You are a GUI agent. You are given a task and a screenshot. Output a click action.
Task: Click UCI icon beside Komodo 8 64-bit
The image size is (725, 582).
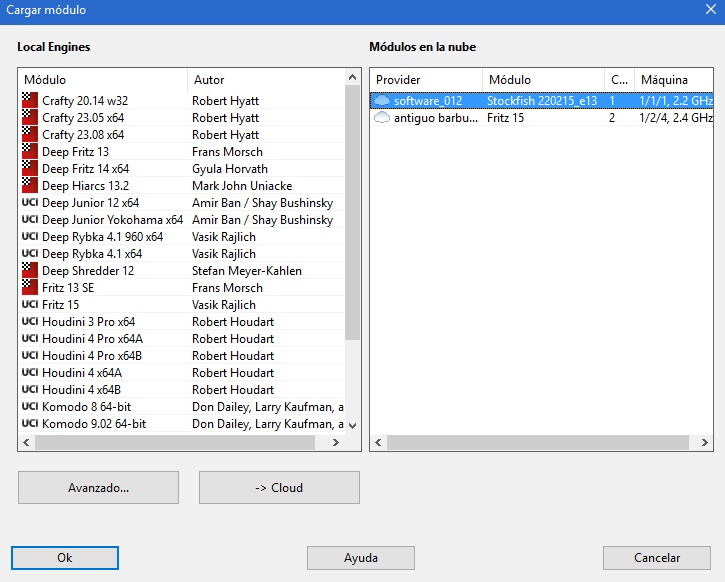click(30, 406)
